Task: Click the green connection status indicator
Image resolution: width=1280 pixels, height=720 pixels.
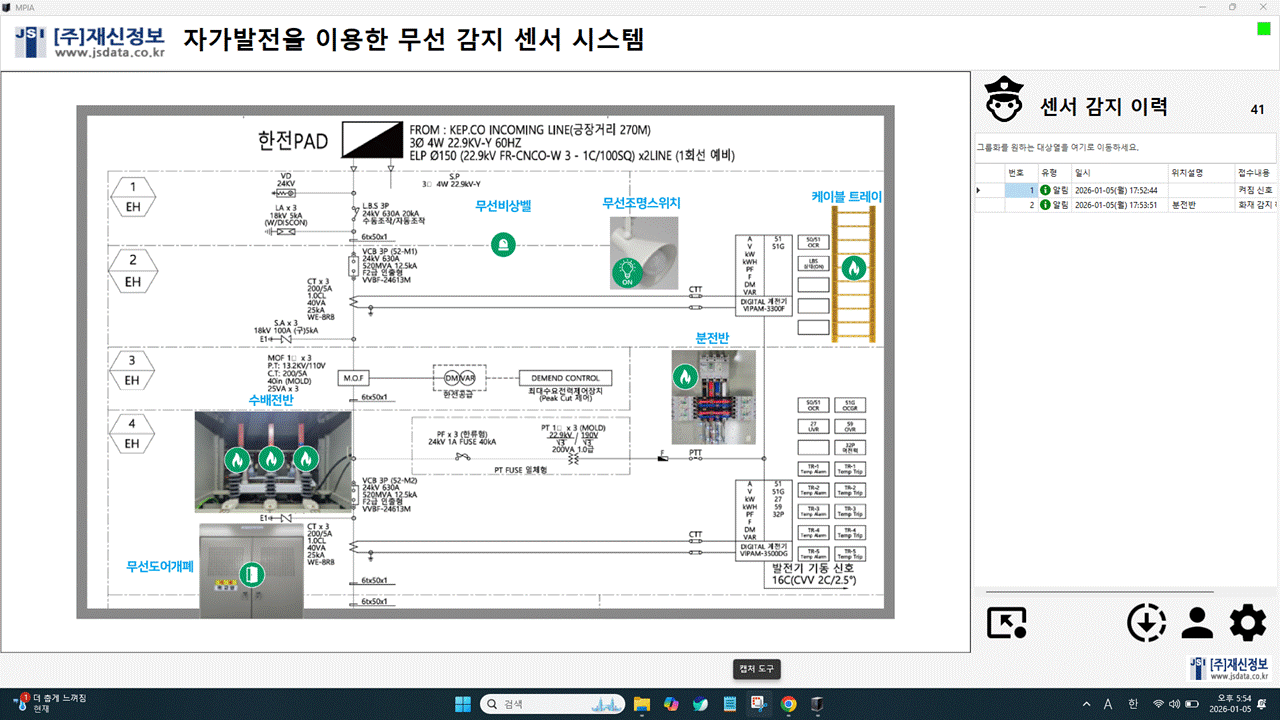Action: (x=1263, y=30)
